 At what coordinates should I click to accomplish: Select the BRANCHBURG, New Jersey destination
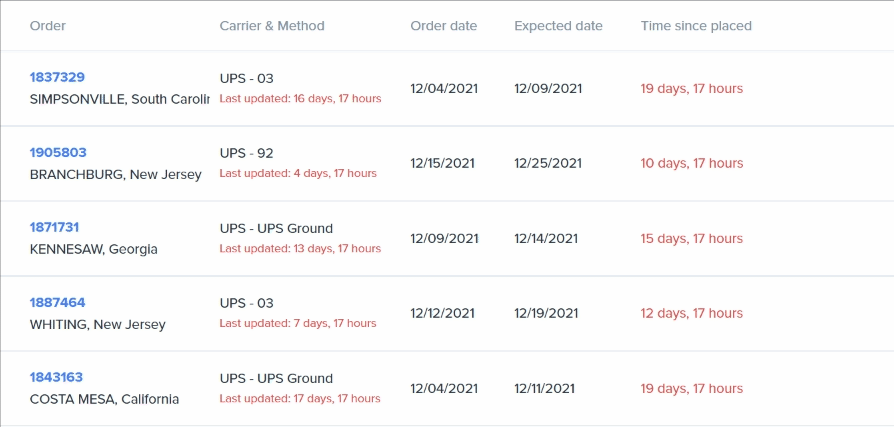pos(116,175)
